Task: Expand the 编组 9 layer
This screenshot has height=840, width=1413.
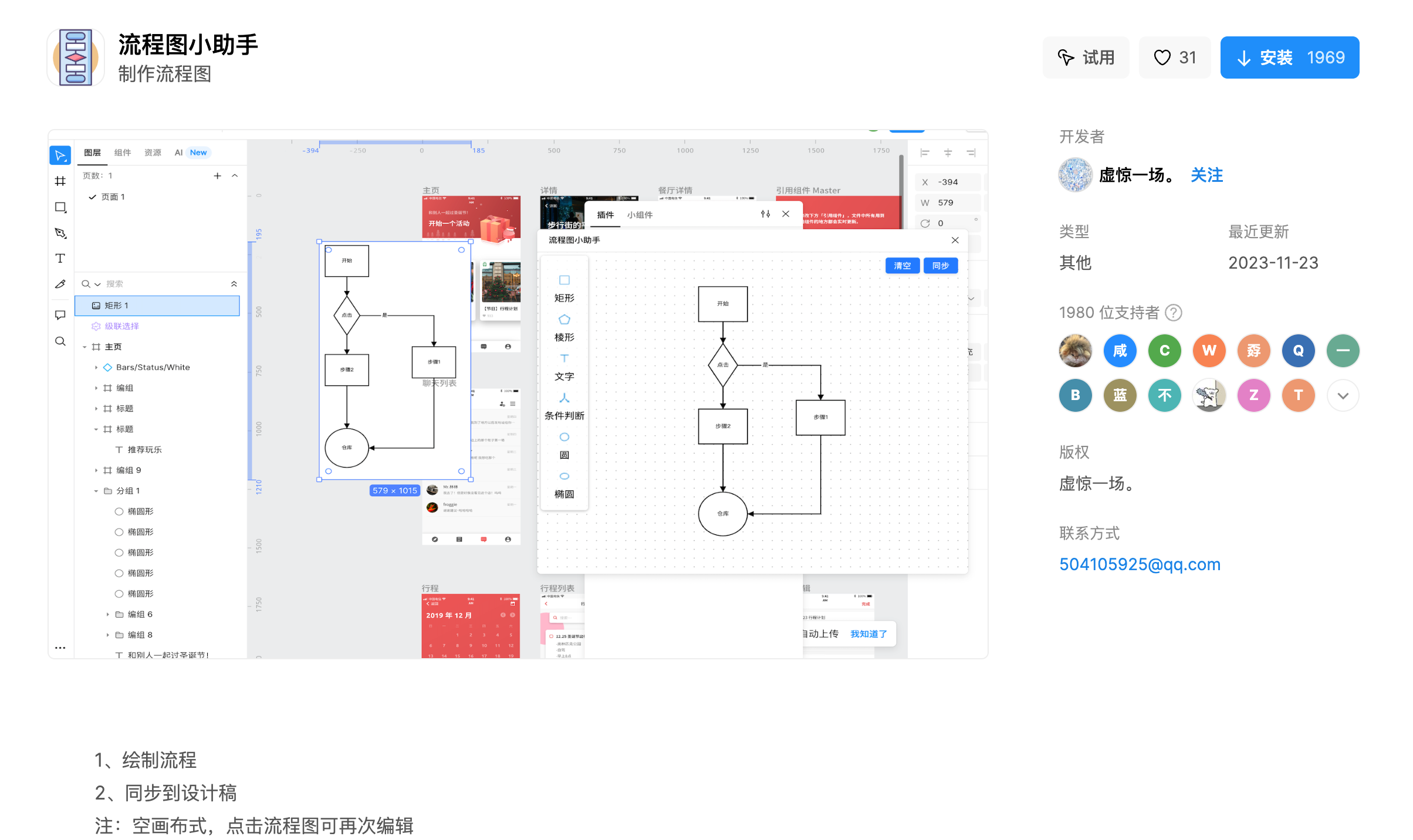Action: pos(96,470)
